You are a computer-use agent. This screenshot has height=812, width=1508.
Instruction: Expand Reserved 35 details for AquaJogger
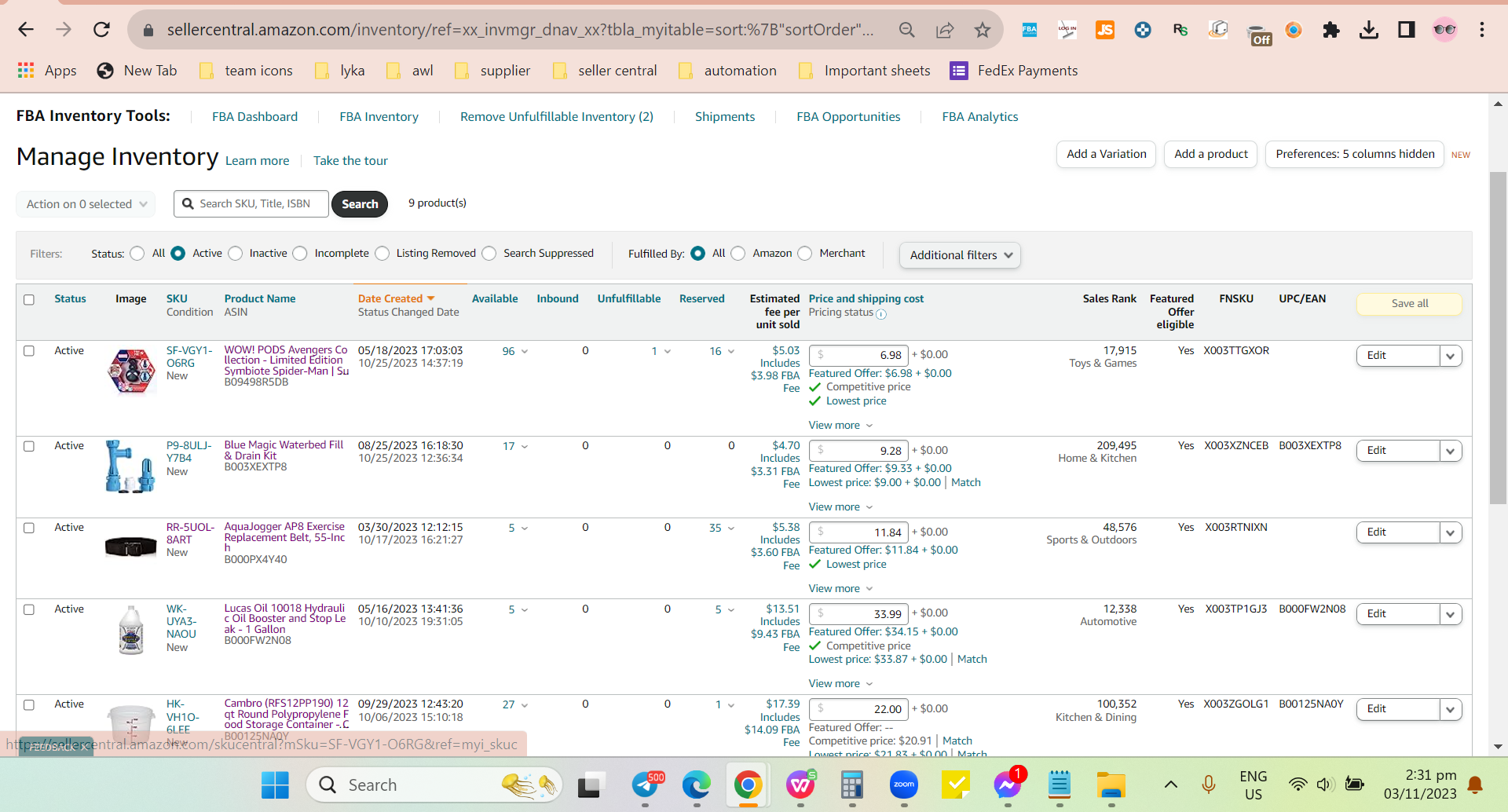722,528
